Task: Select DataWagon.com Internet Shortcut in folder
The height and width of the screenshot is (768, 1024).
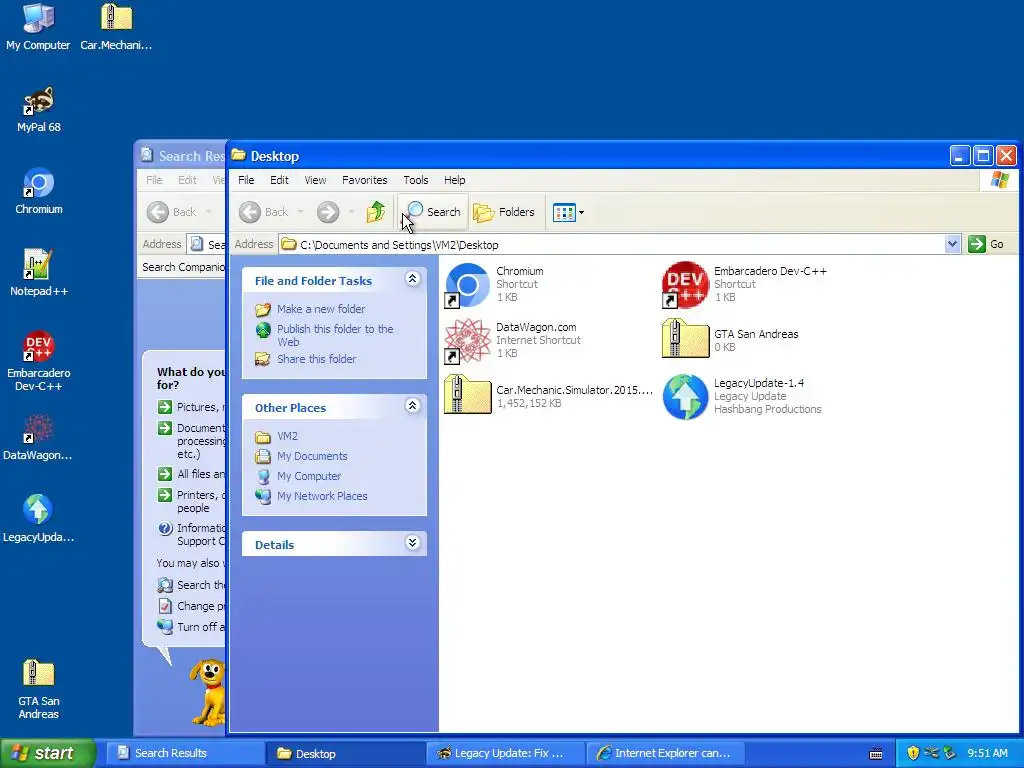Action: pyautogui.click(x=513, y=340)
